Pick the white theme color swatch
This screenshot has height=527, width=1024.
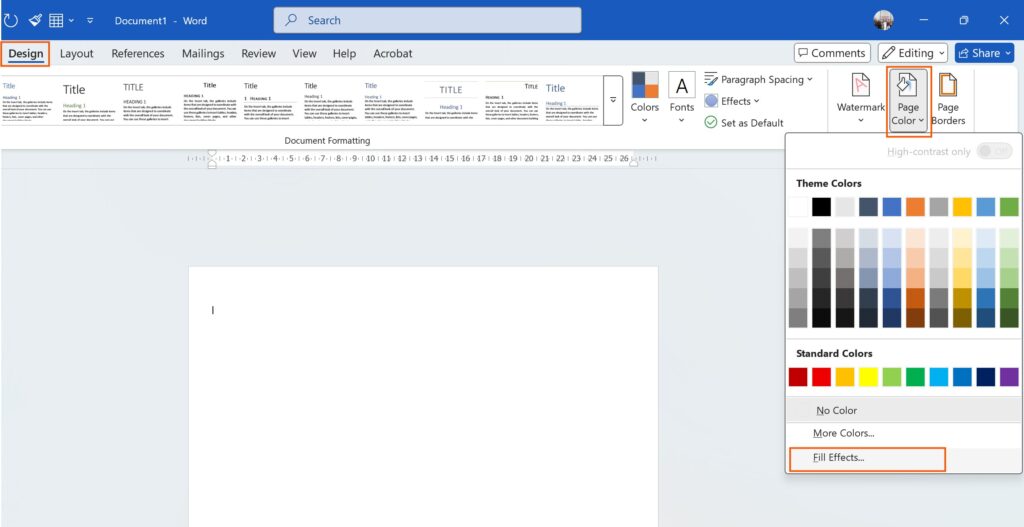[x=798, y=207]
